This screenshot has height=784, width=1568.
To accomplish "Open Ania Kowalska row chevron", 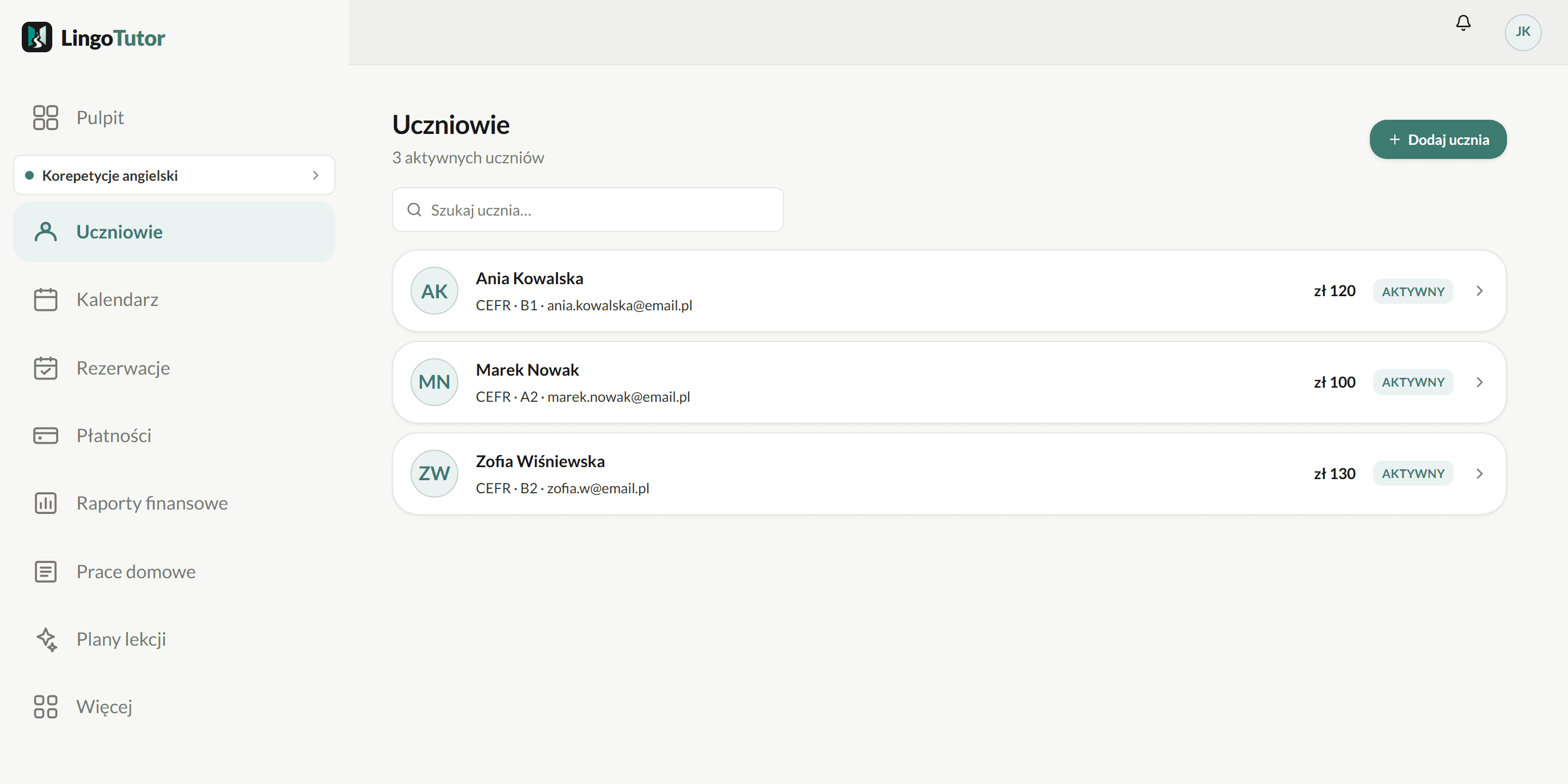I will (1480, 291).
